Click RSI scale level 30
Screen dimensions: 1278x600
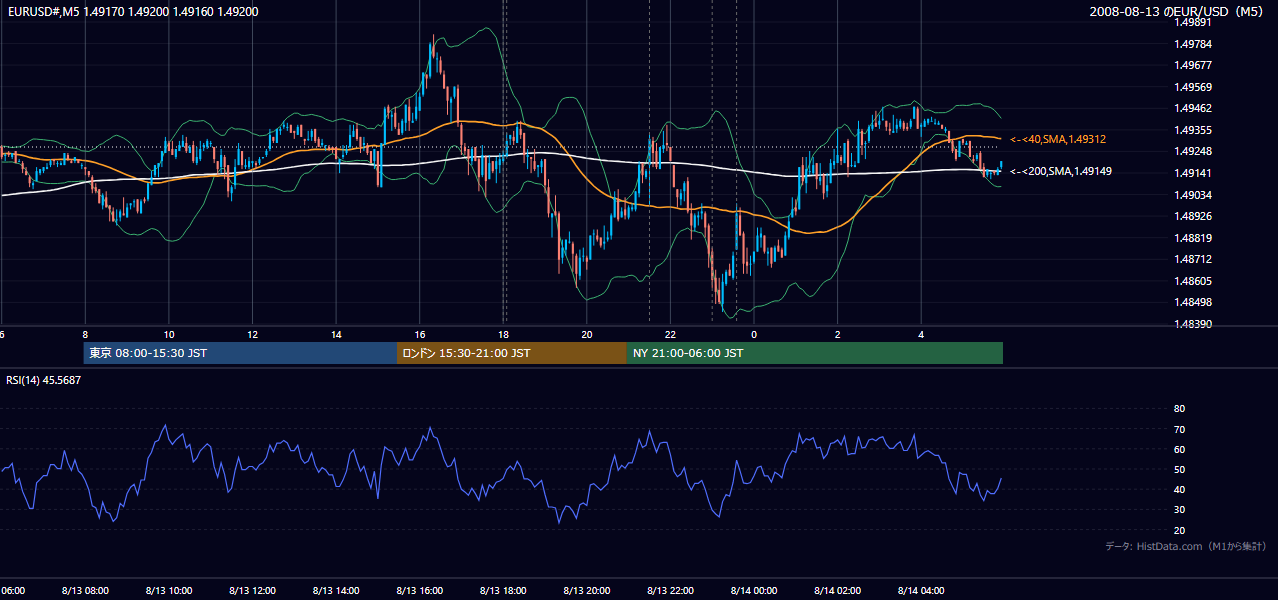pyautogui.click(x=1179, y=510)
